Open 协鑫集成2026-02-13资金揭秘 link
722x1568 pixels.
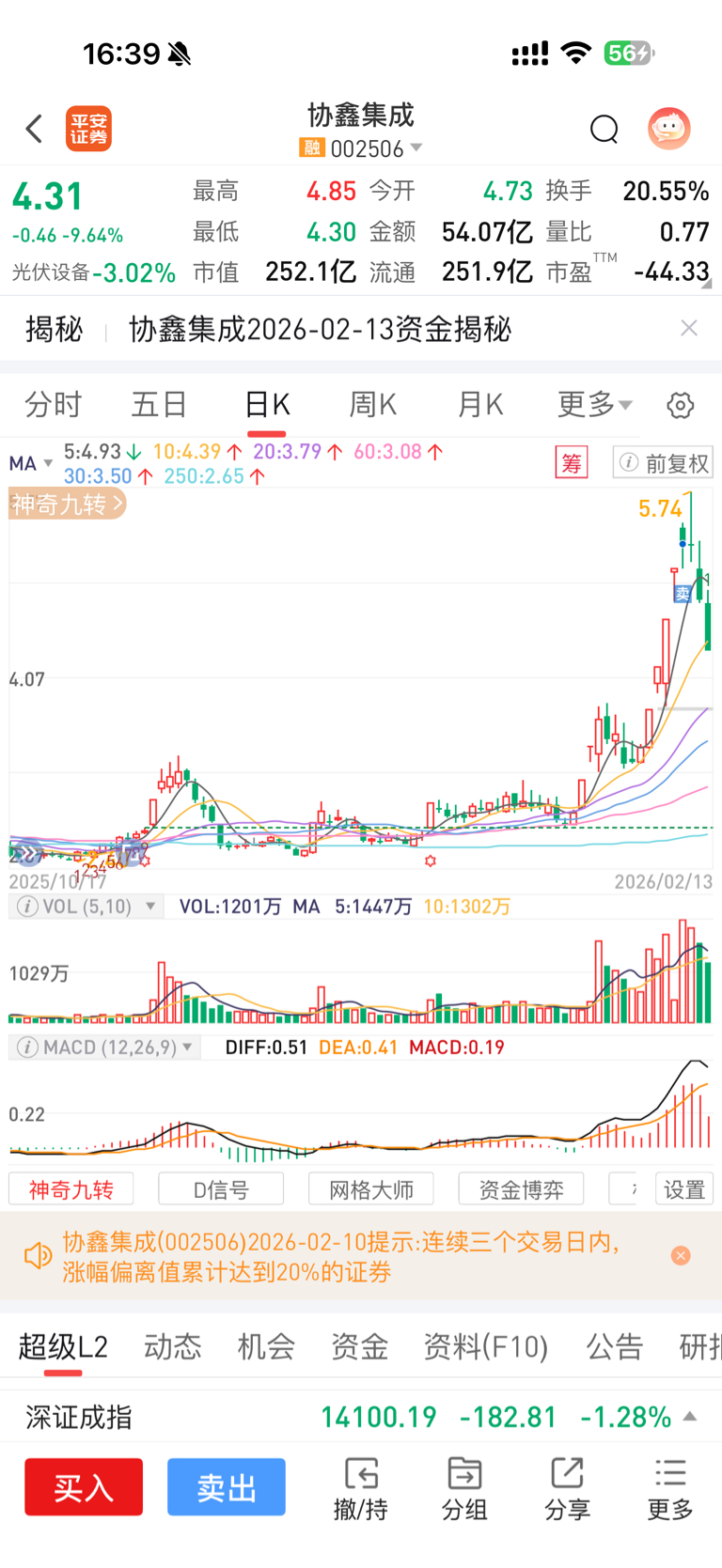(321, 330)
